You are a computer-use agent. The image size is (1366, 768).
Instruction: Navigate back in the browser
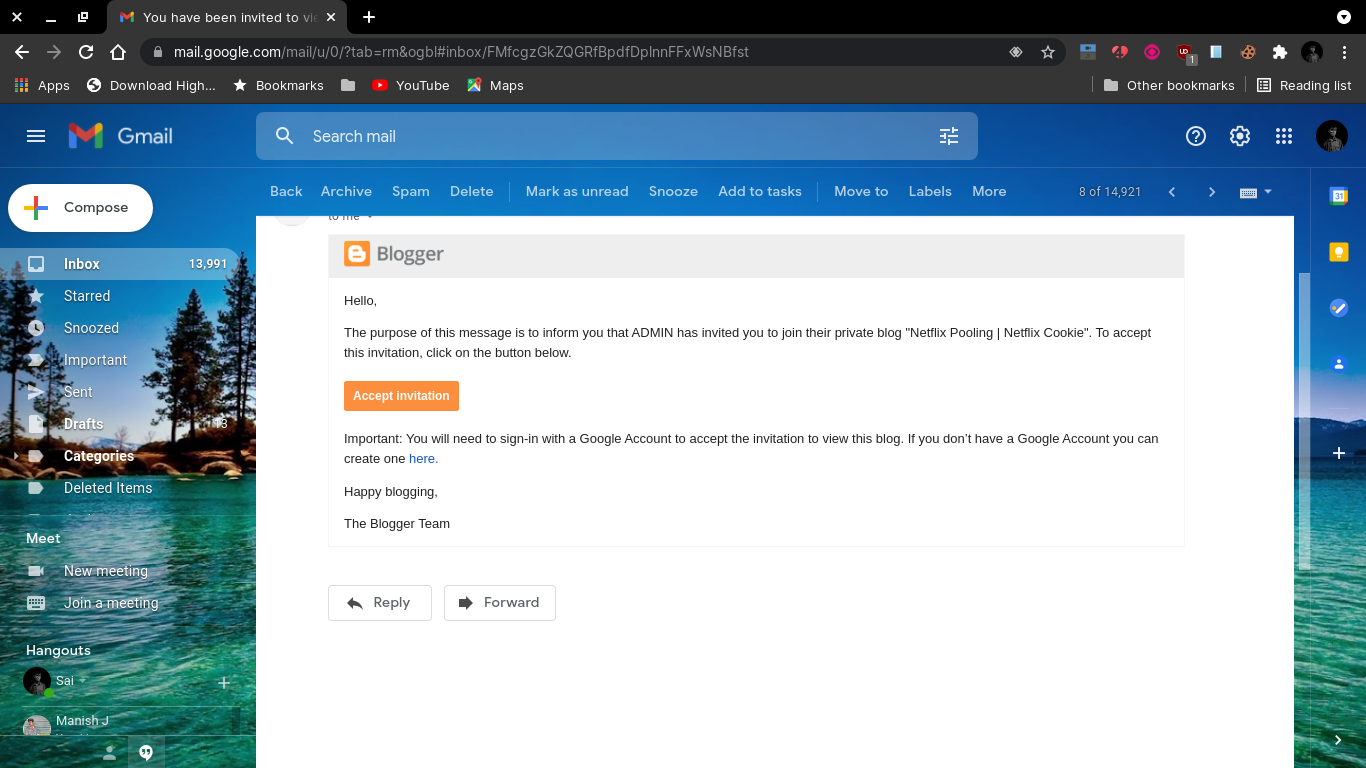pos(22,52)
